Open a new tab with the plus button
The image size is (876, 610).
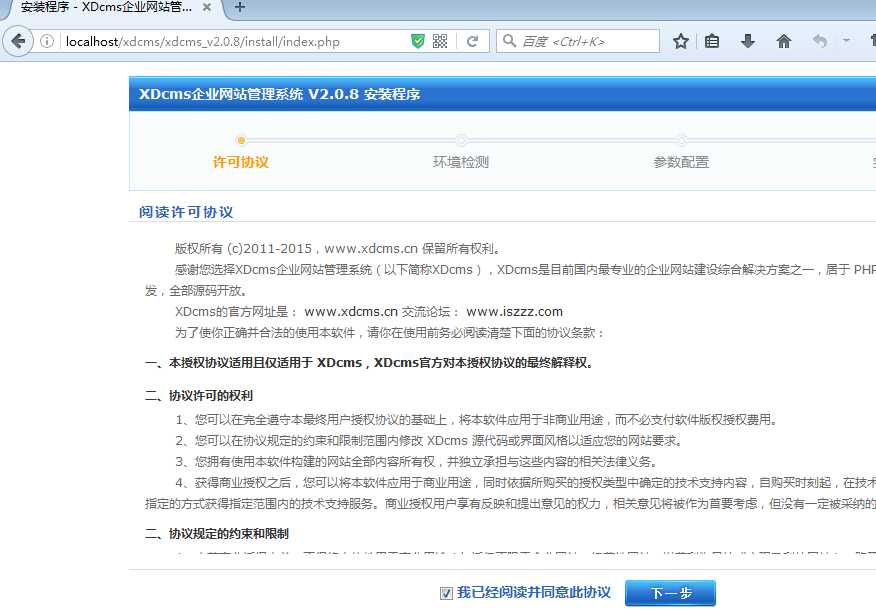(x=240, y=8)
